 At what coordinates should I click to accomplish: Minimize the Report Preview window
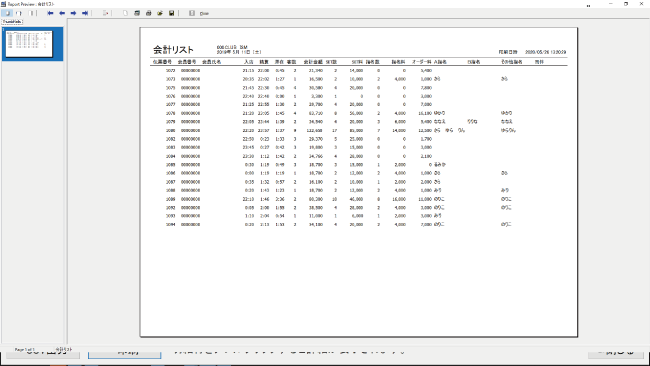pos(611,4)
